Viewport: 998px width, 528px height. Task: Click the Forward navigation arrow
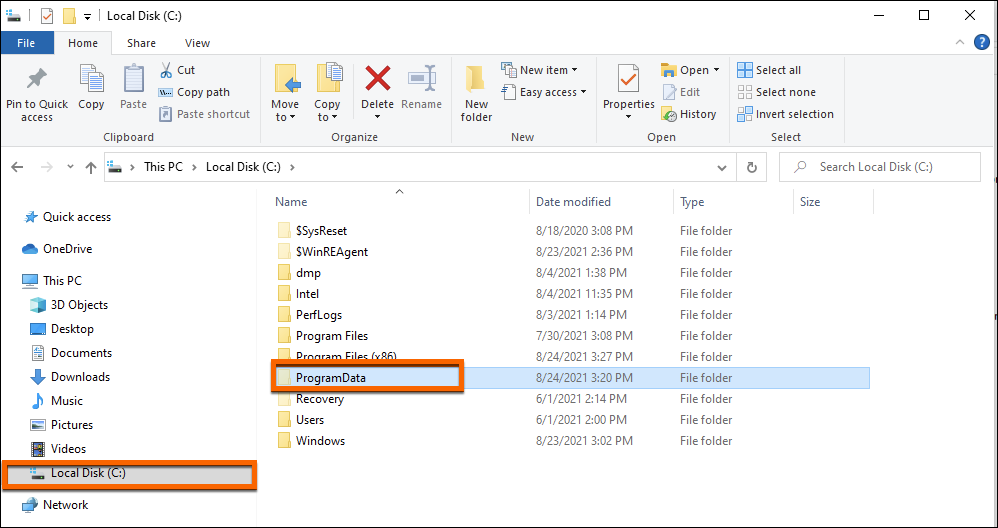pyautogui.click(x=46, y=167)
